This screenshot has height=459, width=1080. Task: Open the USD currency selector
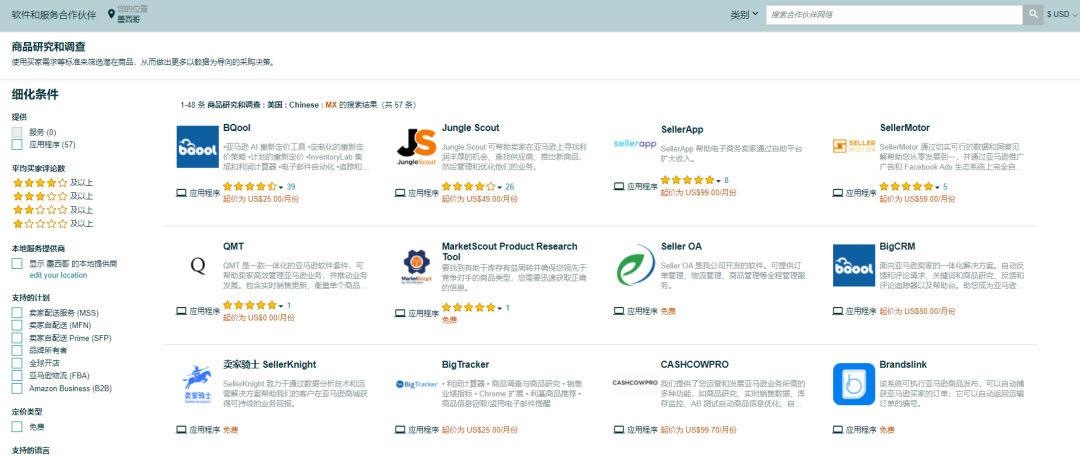1059,15
